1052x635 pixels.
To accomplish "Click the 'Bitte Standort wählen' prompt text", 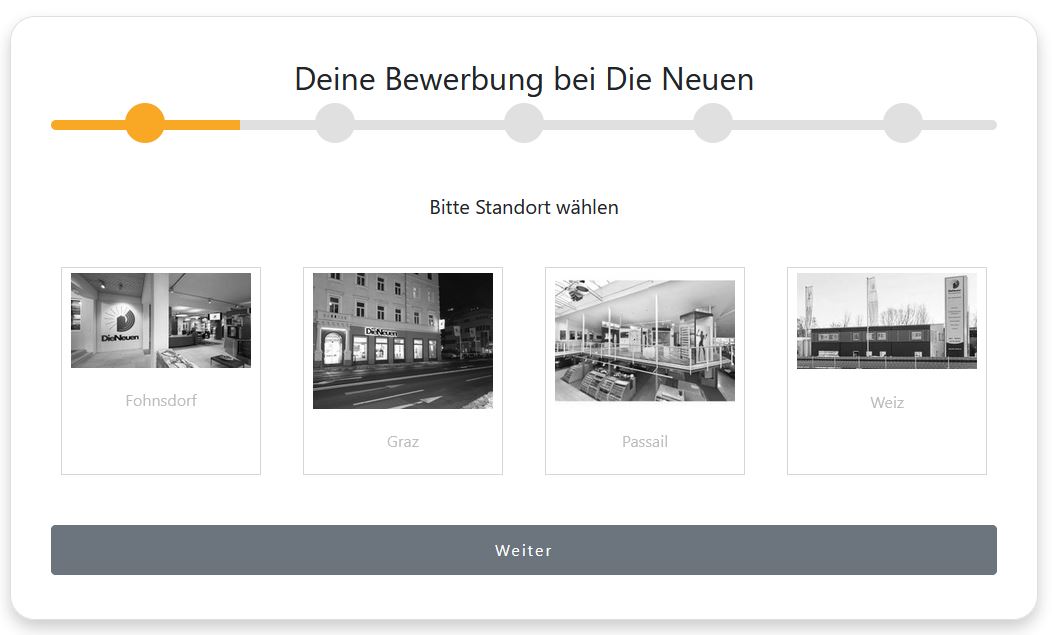I will [x=524, y=207].
